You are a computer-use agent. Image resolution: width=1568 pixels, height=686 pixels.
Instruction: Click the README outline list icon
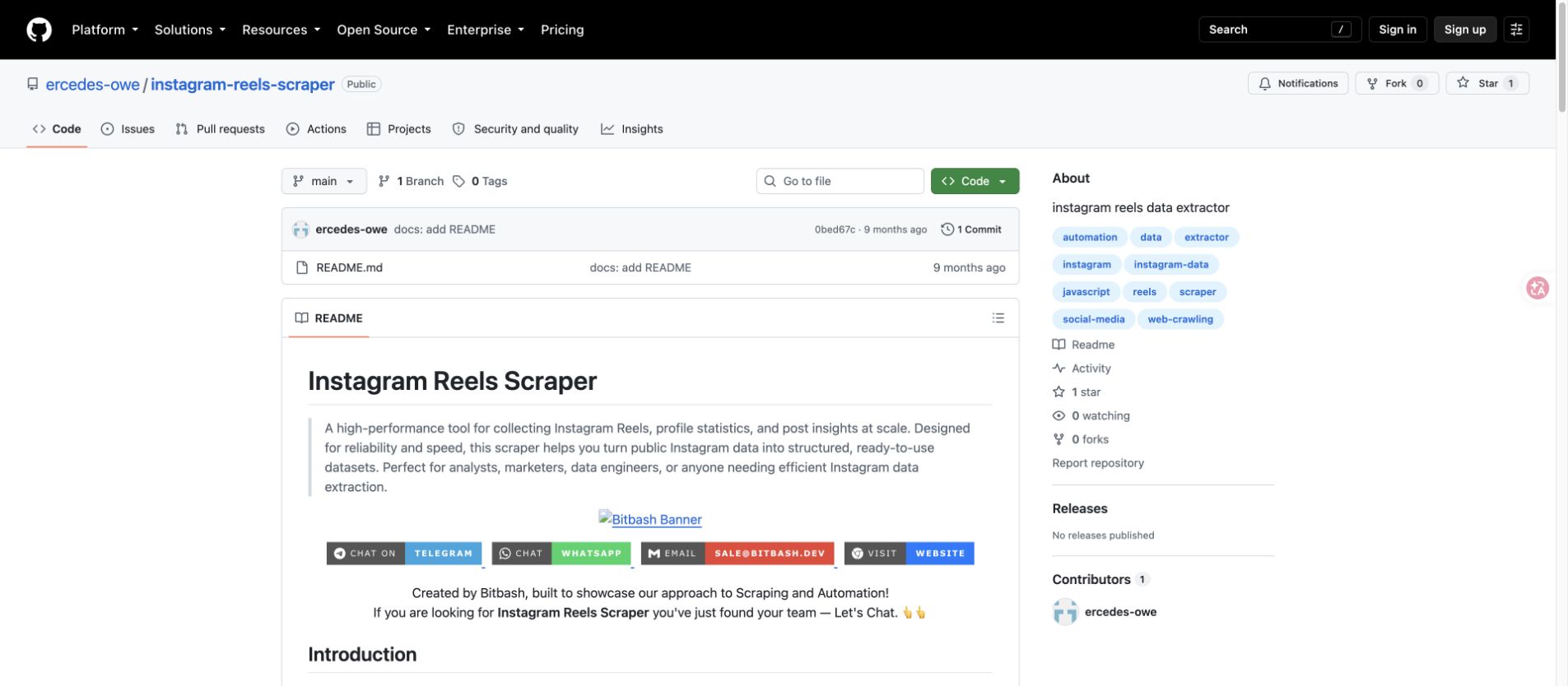point(998,318)
